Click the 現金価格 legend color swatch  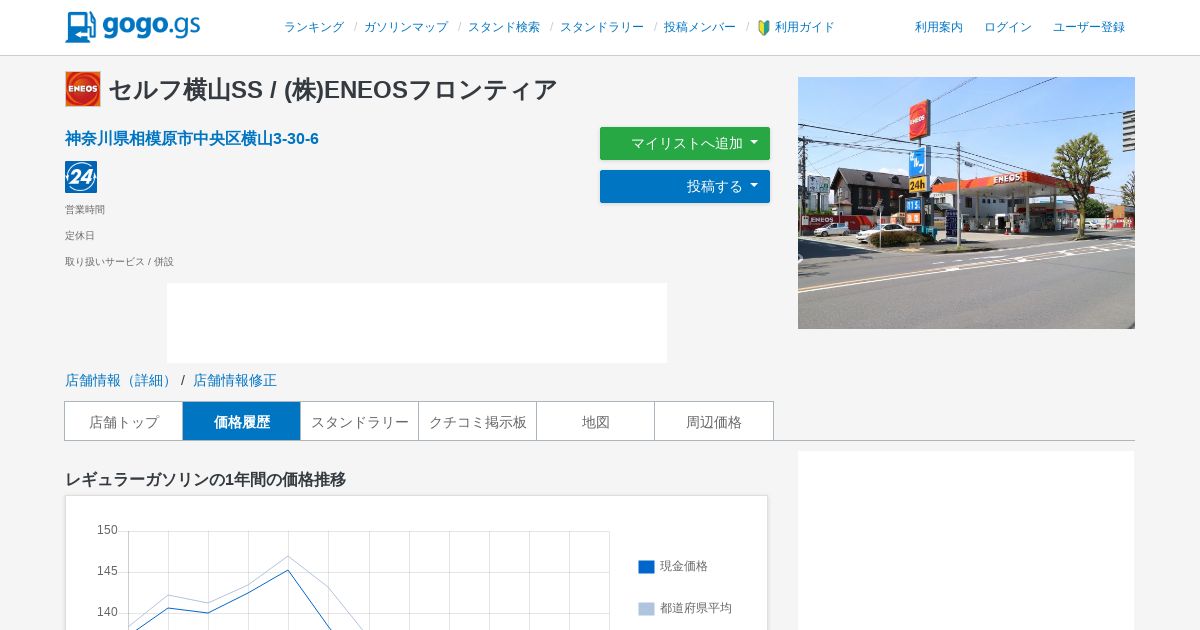[646, 567]
